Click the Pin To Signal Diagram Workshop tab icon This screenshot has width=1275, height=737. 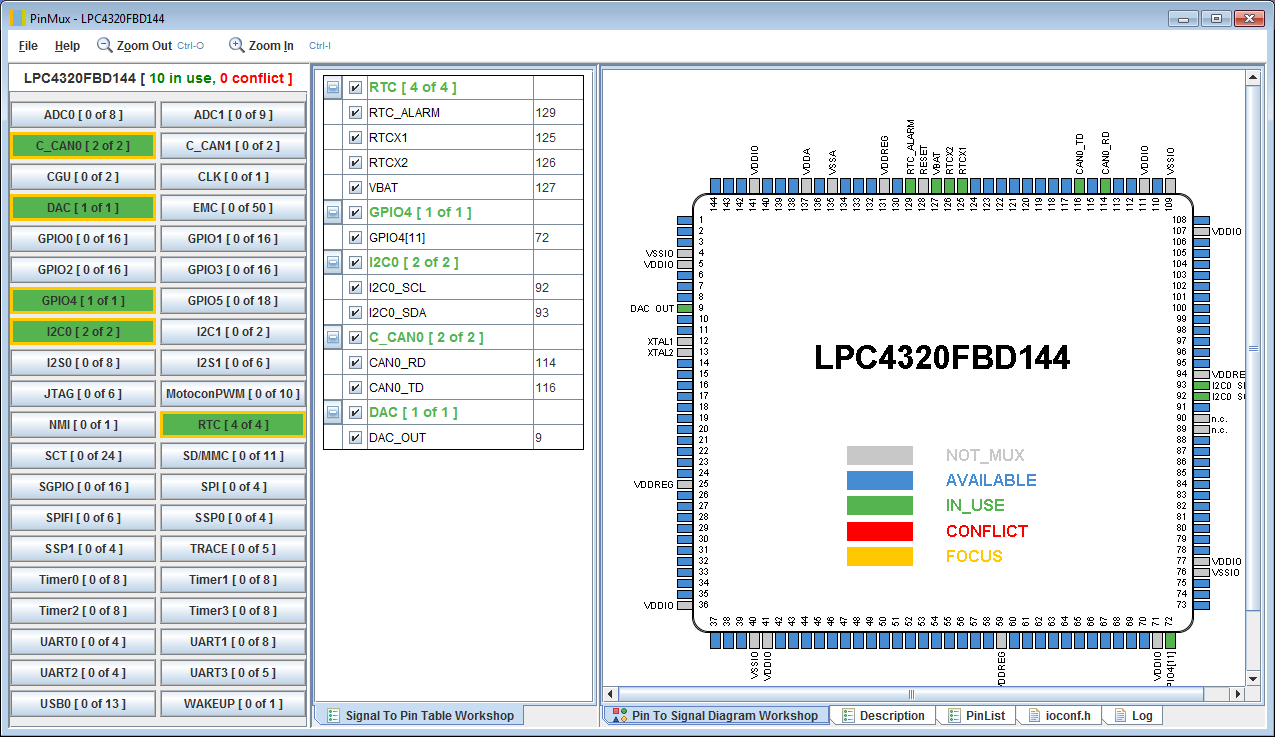619,716
